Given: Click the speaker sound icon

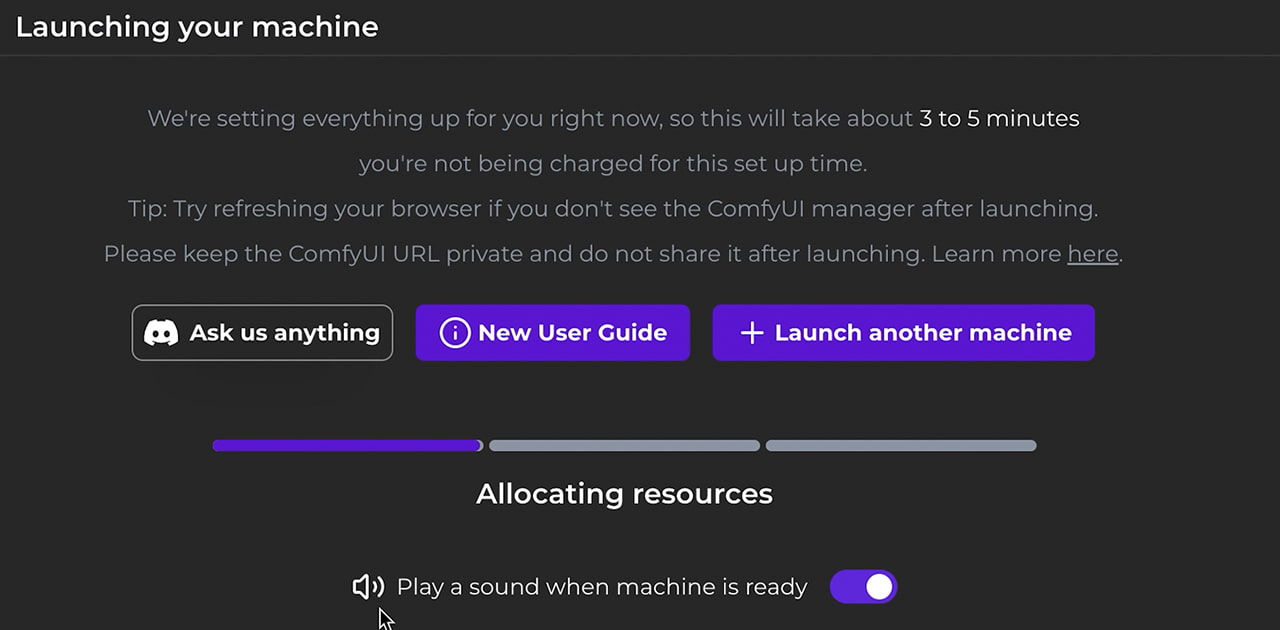Looking at the screenshot, I should 367,587.
